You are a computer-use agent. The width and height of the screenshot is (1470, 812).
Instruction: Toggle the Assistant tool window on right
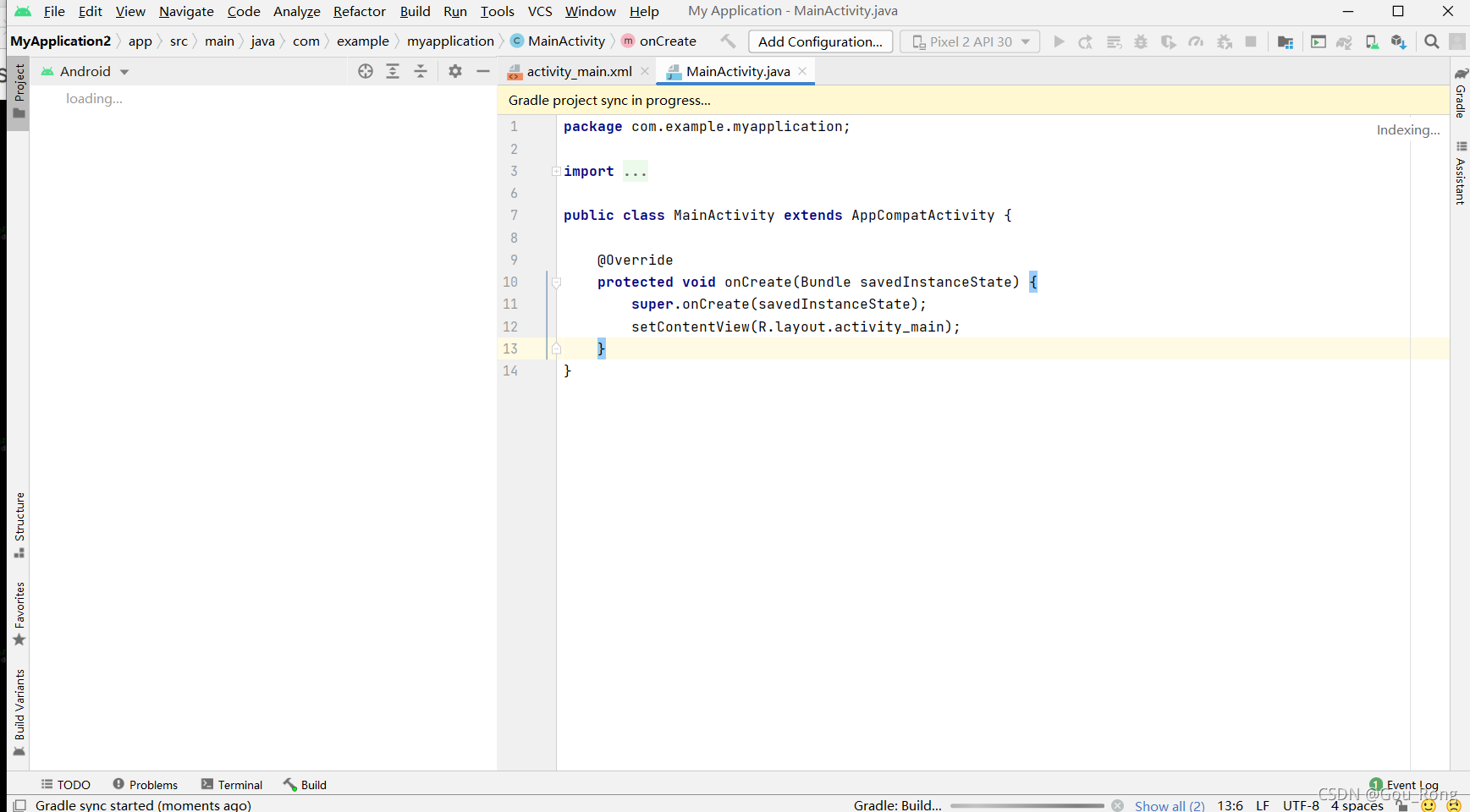pyautogui.click(x=1460, y=173)
